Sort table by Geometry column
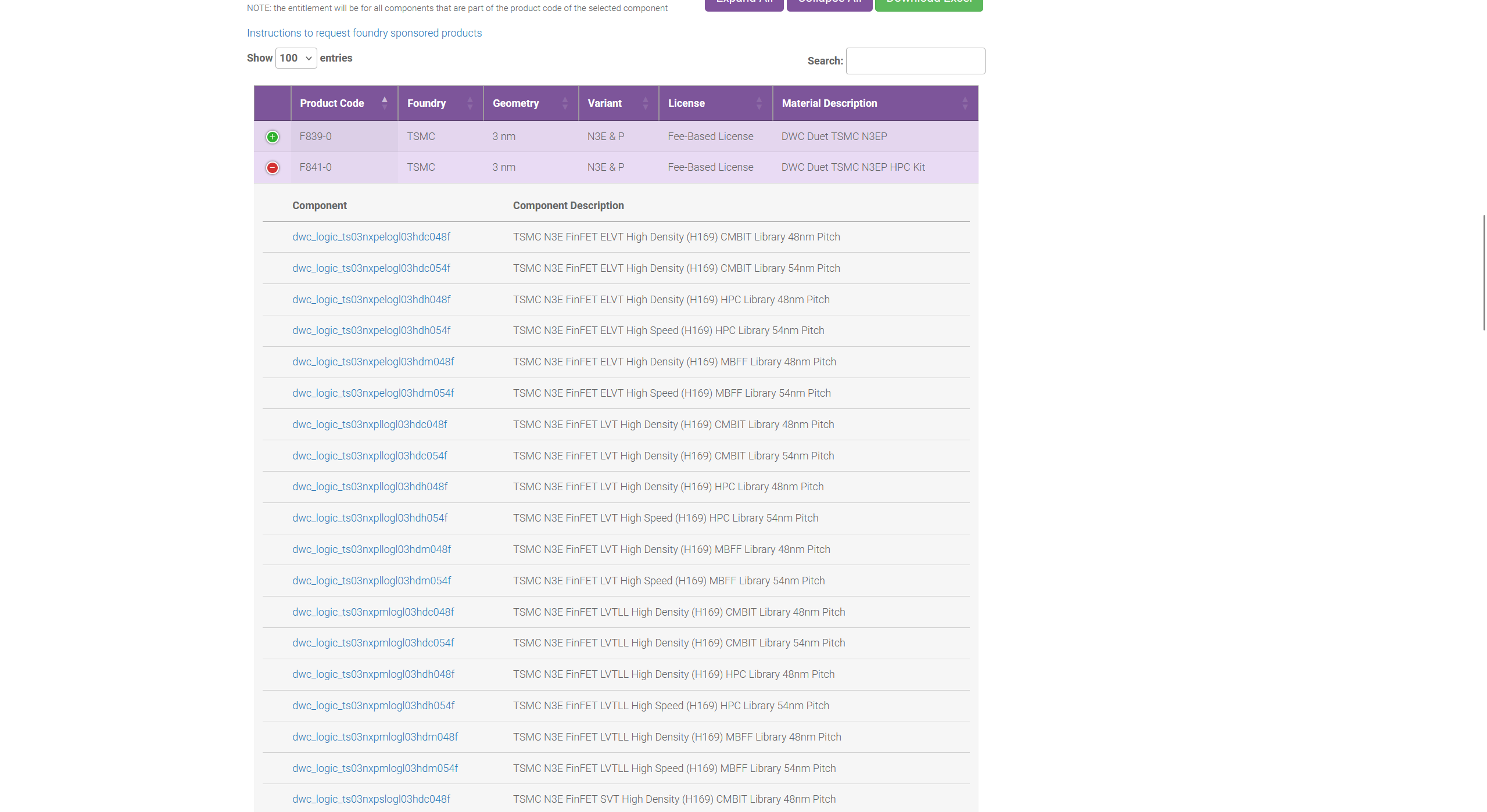Image resolution: width=1487 pixels, height=812 pixels. (x=531, y=103)
